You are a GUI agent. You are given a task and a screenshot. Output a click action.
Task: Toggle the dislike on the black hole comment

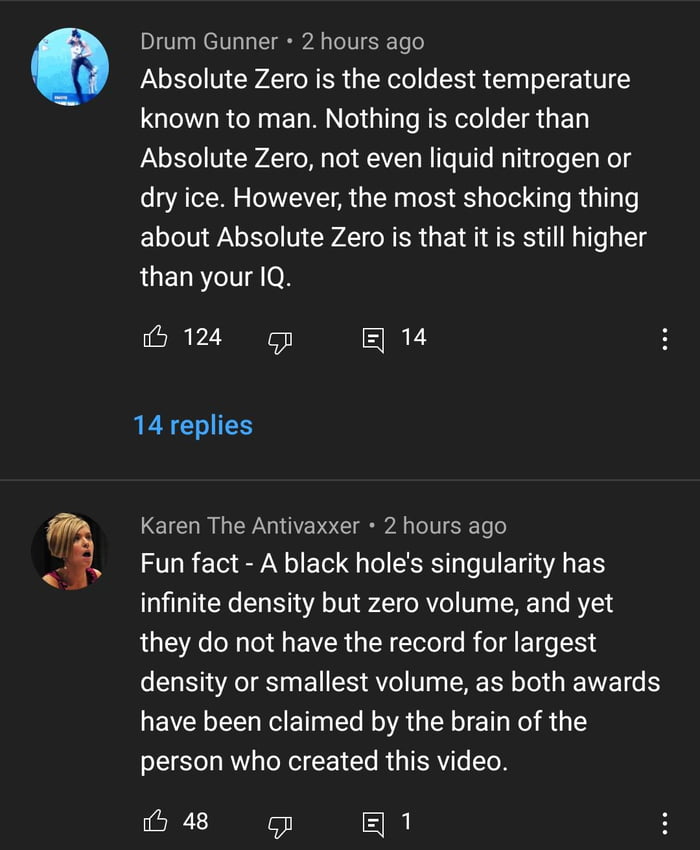point(278,827)
